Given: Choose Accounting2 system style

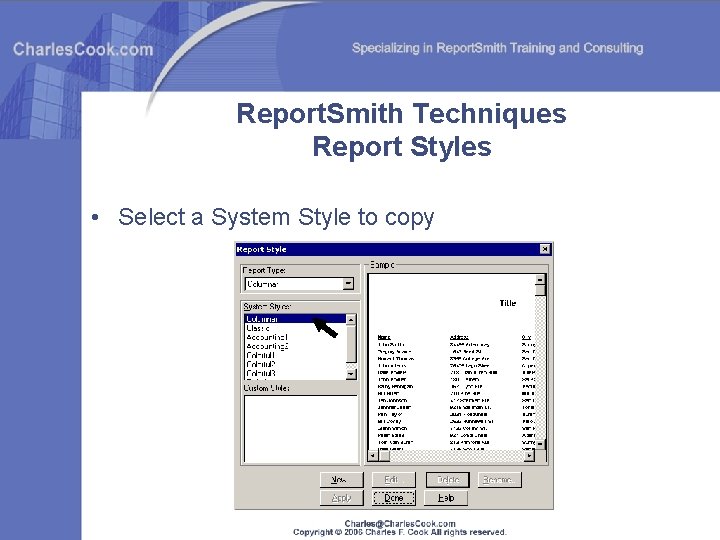Looking at the screenshot, I should [x=295, y=346].
